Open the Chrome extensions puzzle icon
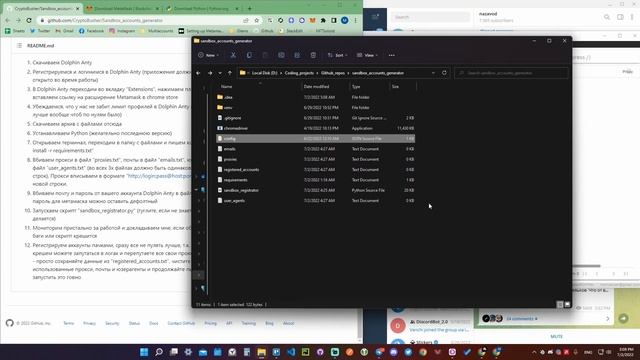Image resolution: width=640 pixels, height=360 pixels. click(x=323, y=20)
